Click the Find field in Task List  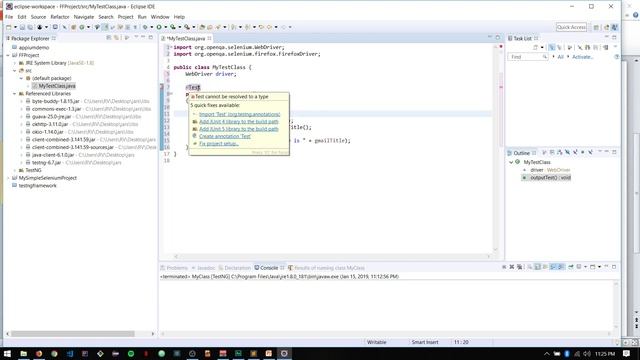click(527, 57)
